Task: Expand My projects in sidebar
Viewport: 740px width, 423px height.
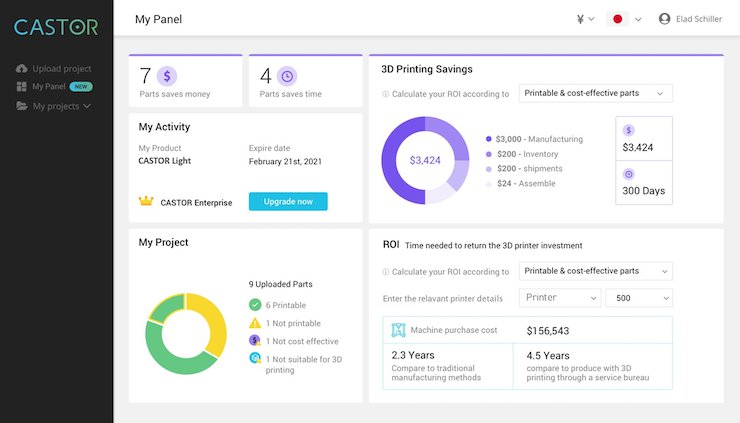Action: (60, 106)
